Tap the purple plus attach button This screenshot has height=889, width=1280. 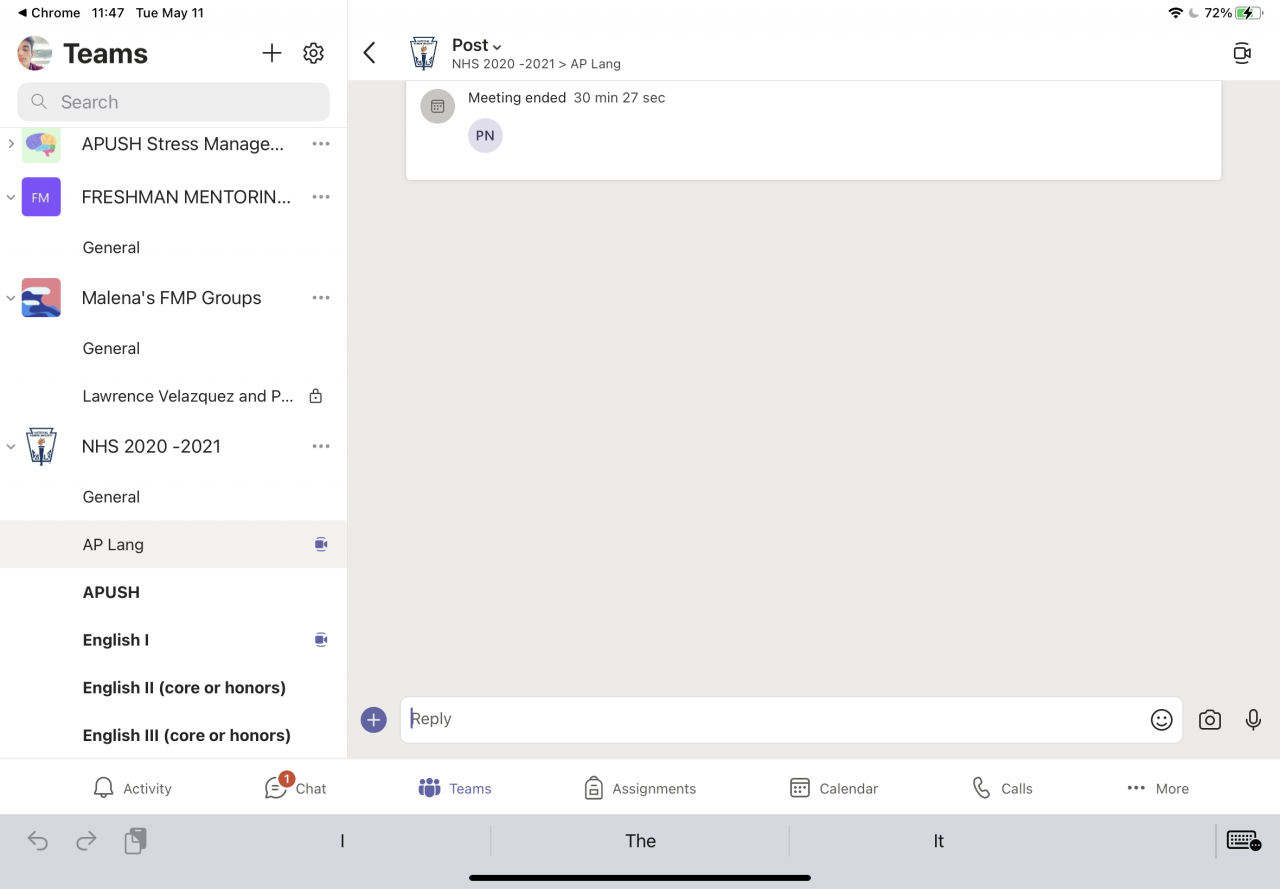[374, 719]
